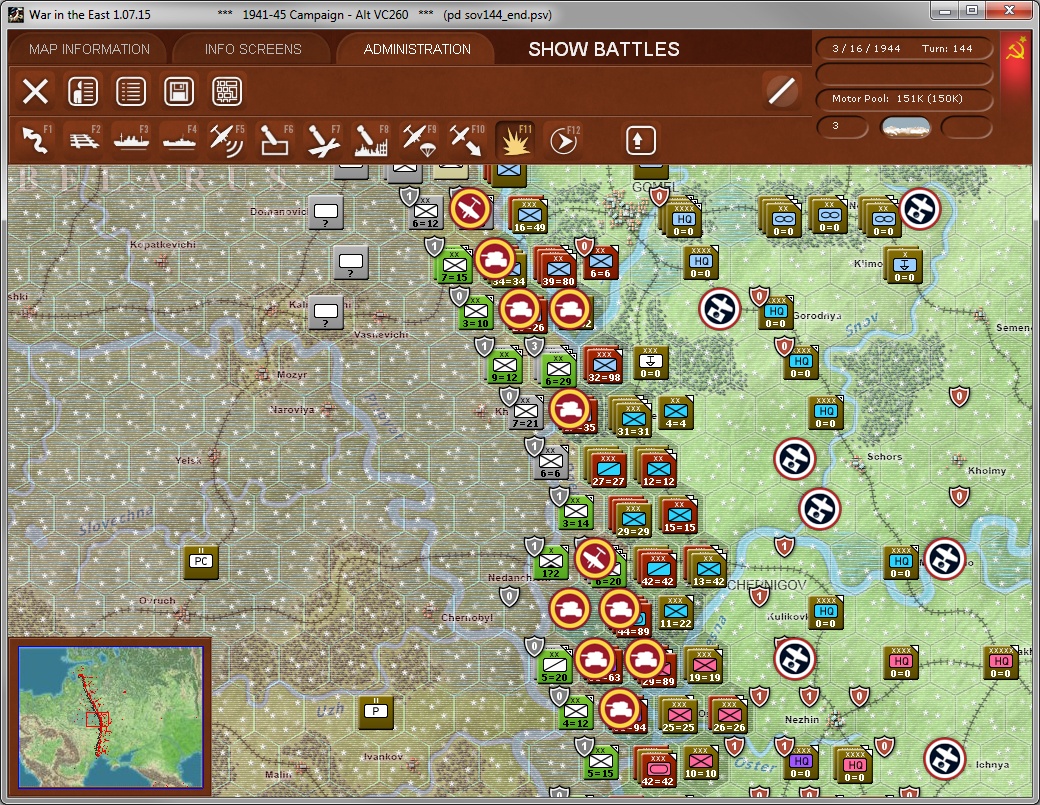Select the F8 bomb city mode icon

click(371, 141)
